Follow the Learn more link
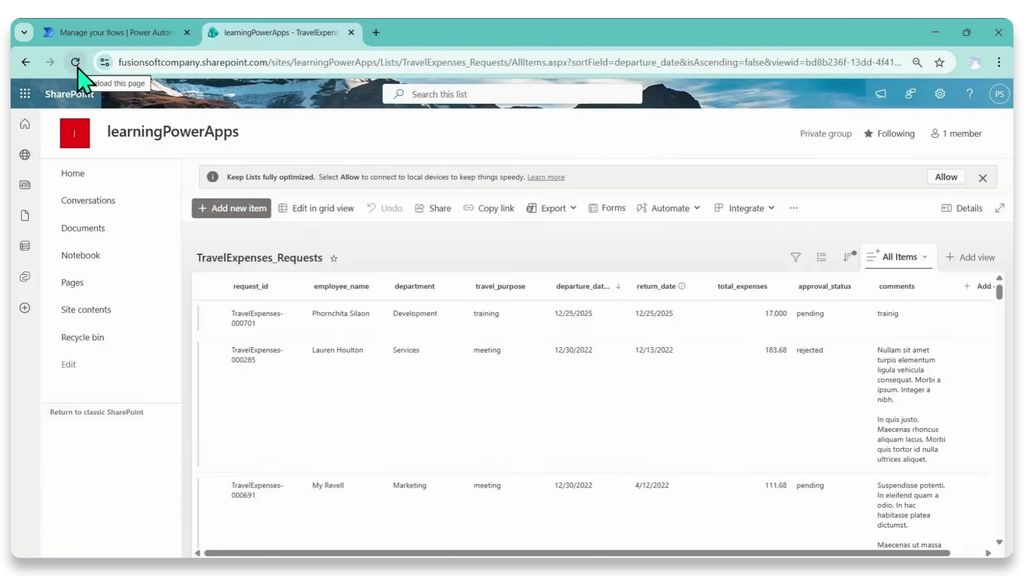Image resolution: width=1024 pixels, height=576 pixels. pyautogui.click(x=546, y=177)
